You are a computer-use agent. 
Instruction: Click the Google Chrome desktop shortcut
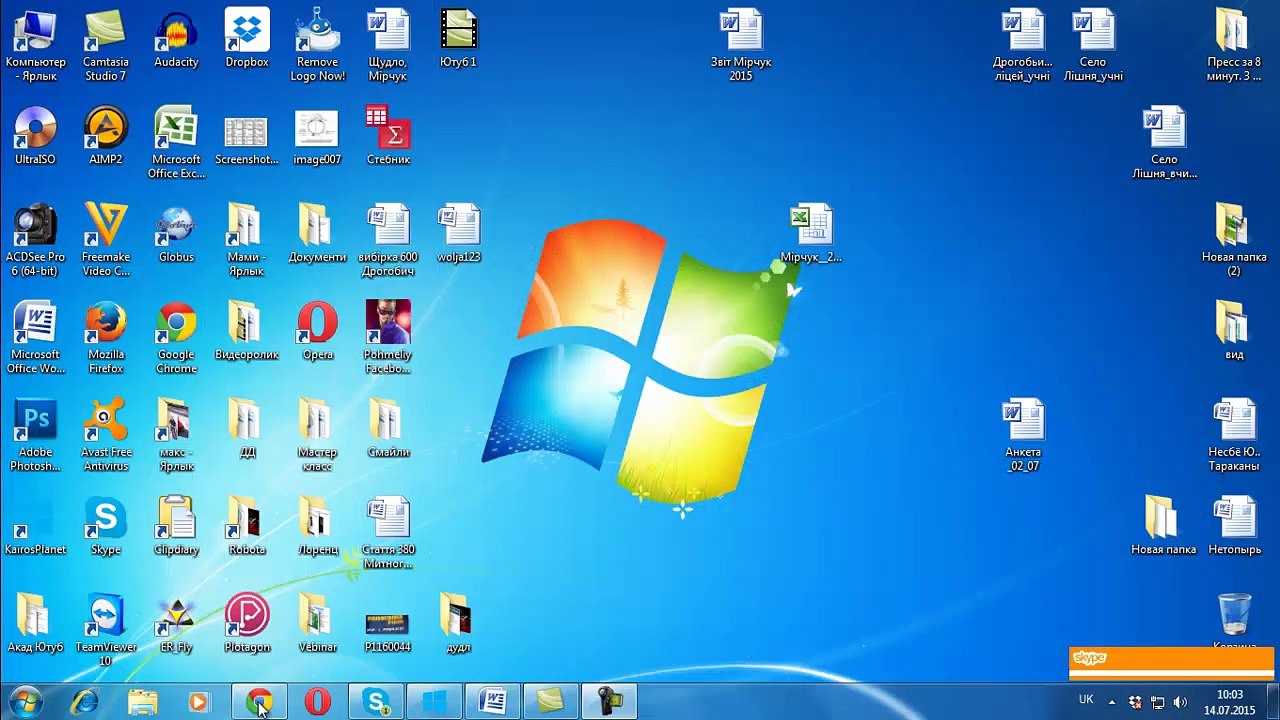click(176, 338)
